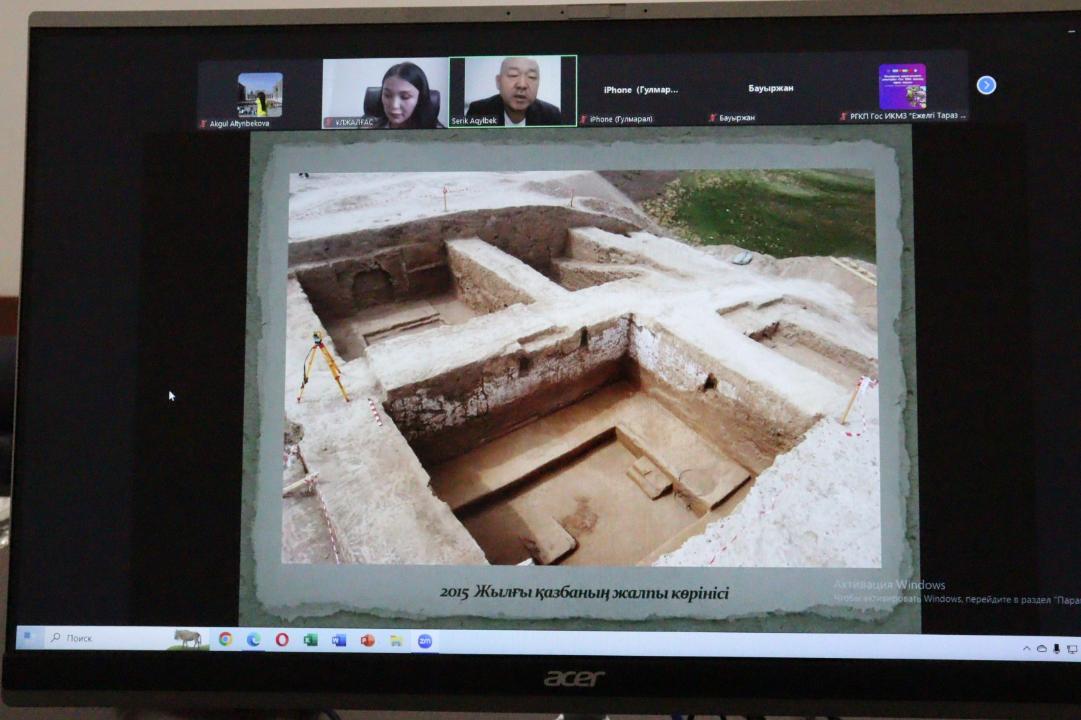Open Word from the taskbar
Screen dimensions: 1081x720
[x=339, y=641]
